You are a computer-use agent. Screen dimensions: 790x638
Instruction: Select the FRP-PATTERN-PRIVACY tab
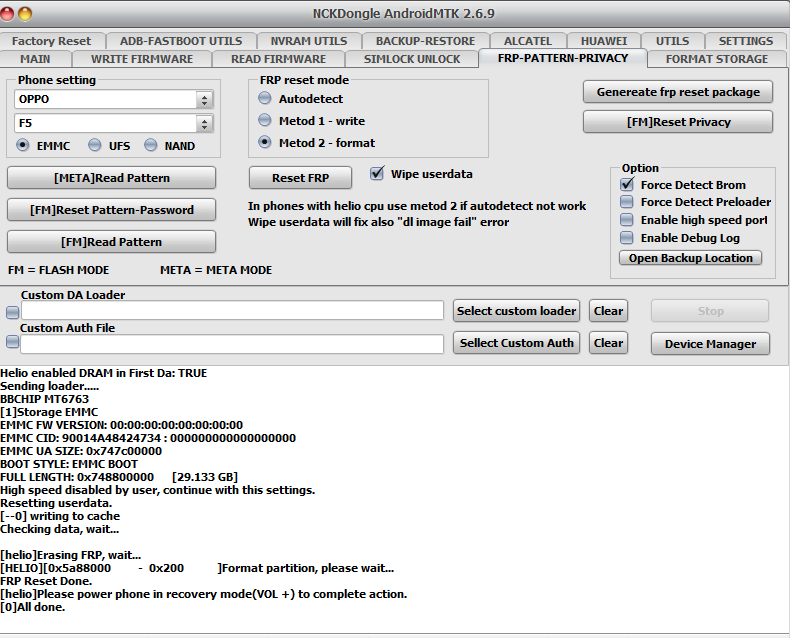[x=563, y=58]
